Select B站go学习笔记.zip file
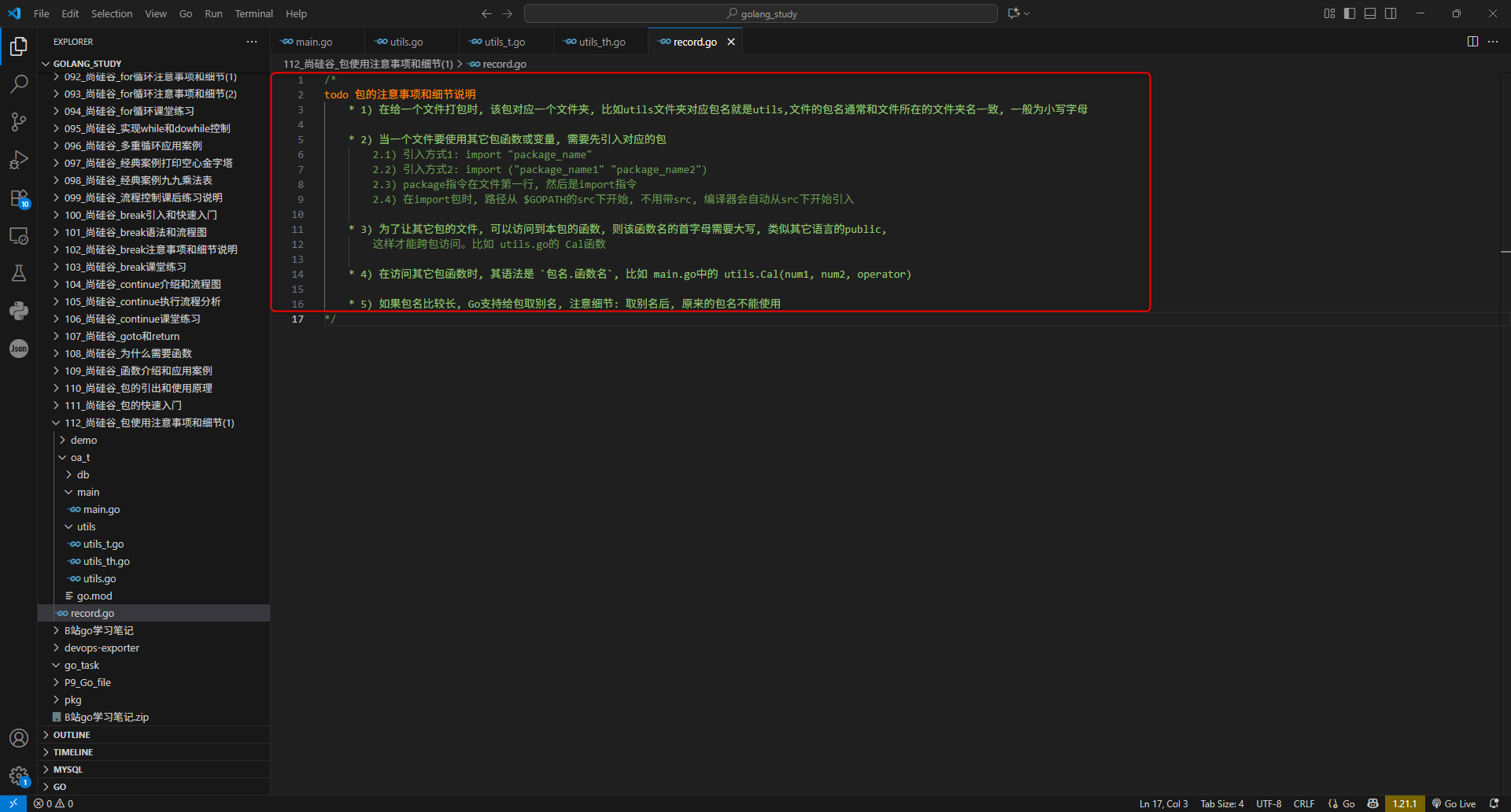The height and width of the screenshot is (812, 1511). click(x=153, y=717)
